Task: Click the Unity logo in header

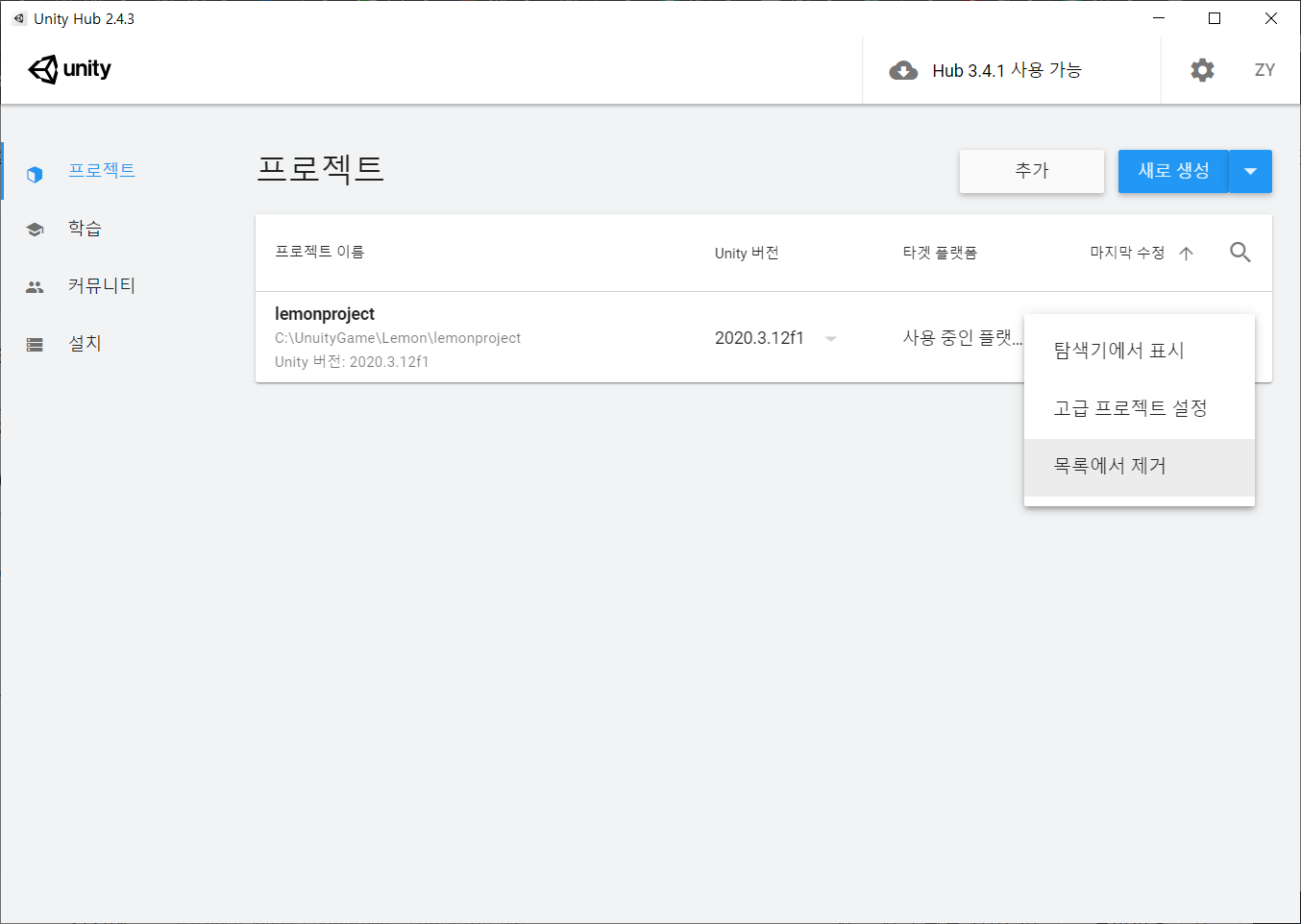Action: [x=69, y=69]
